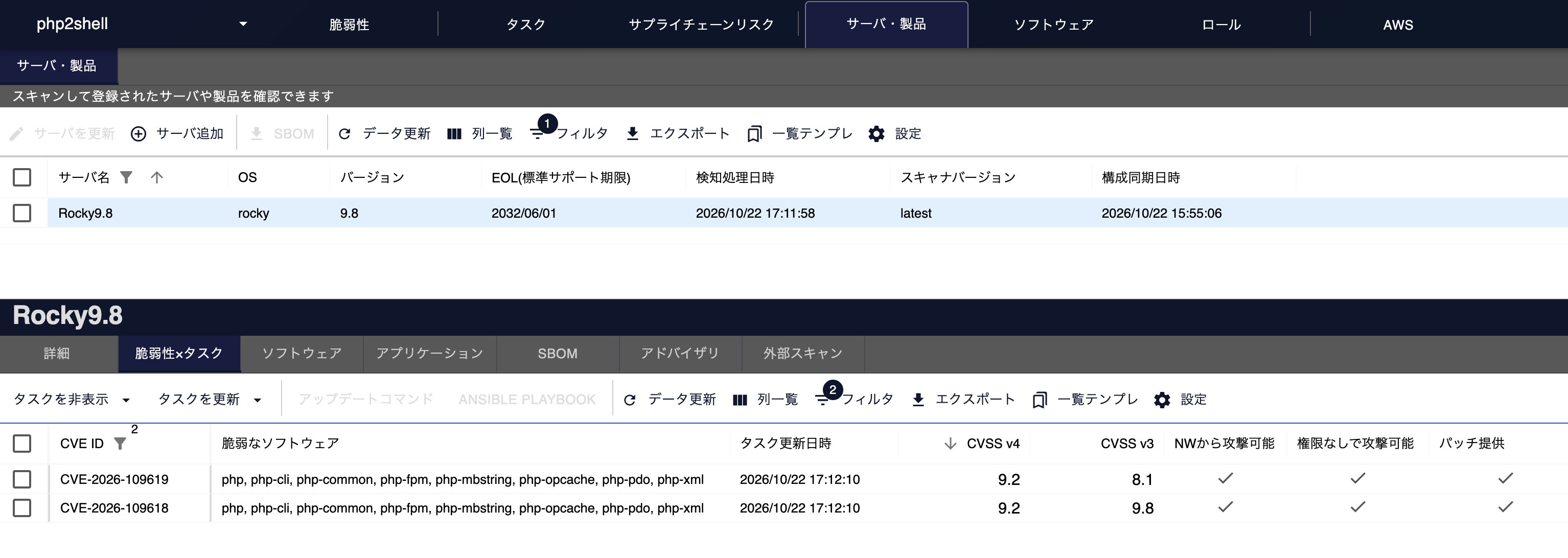The image size is (1568, 558).
Task: Check the CVE-2026-109619 row checkbox
Action: point(22,479)
